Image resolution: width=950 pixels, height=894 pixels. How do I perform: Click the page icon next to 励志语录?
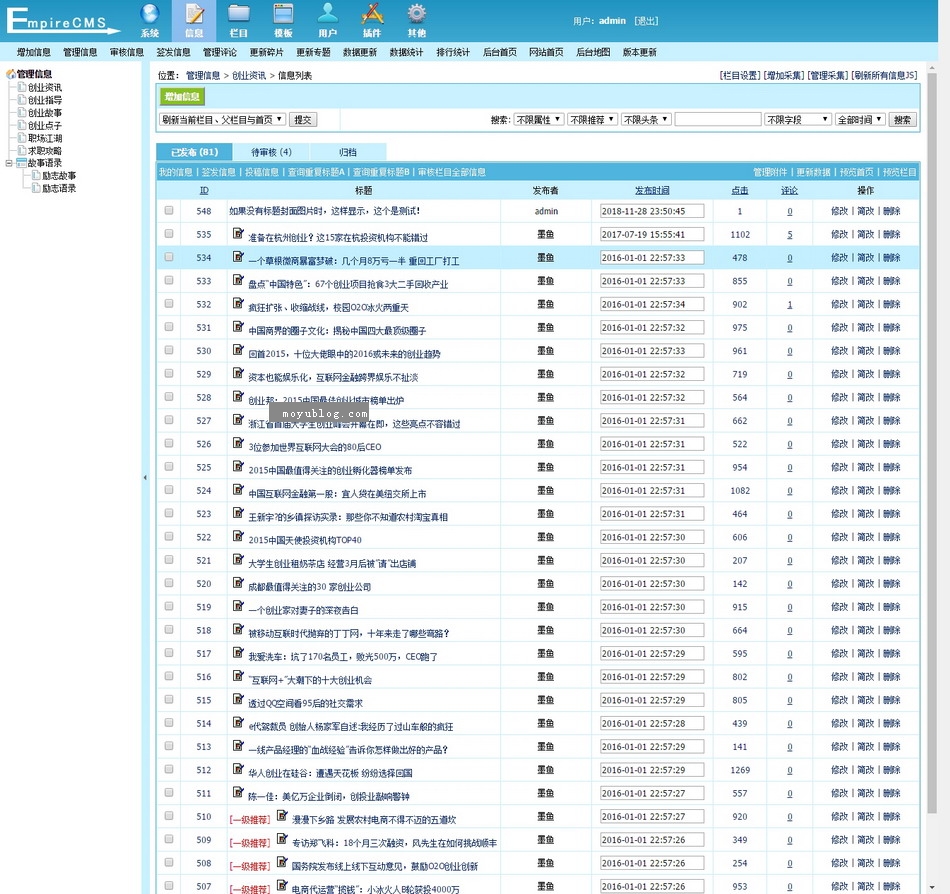pos(36,188)
